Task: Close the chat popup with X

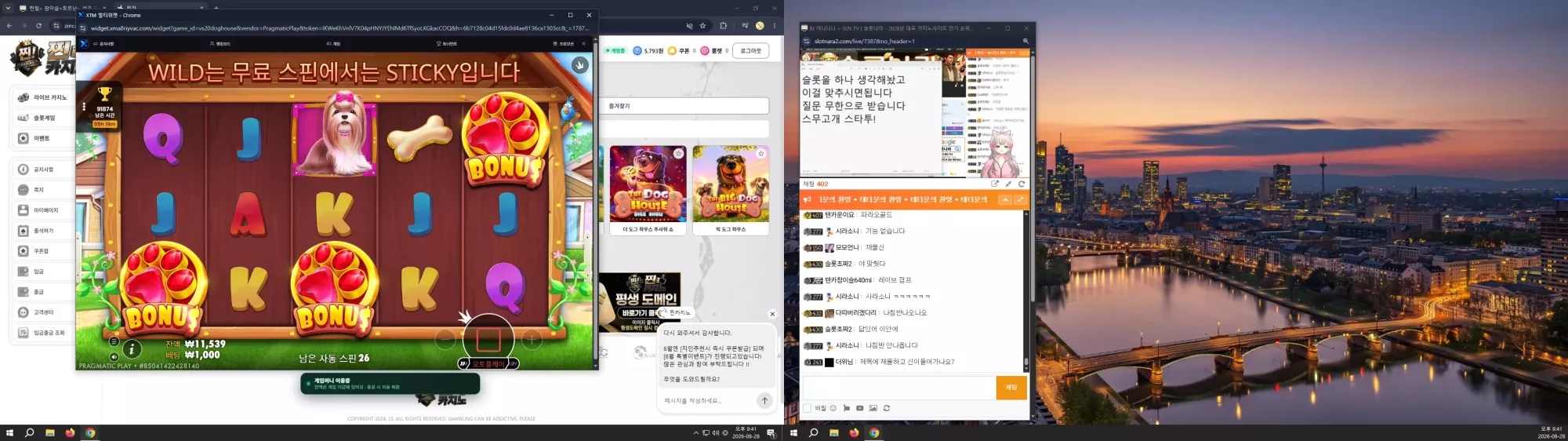Action: coord(772,314)
